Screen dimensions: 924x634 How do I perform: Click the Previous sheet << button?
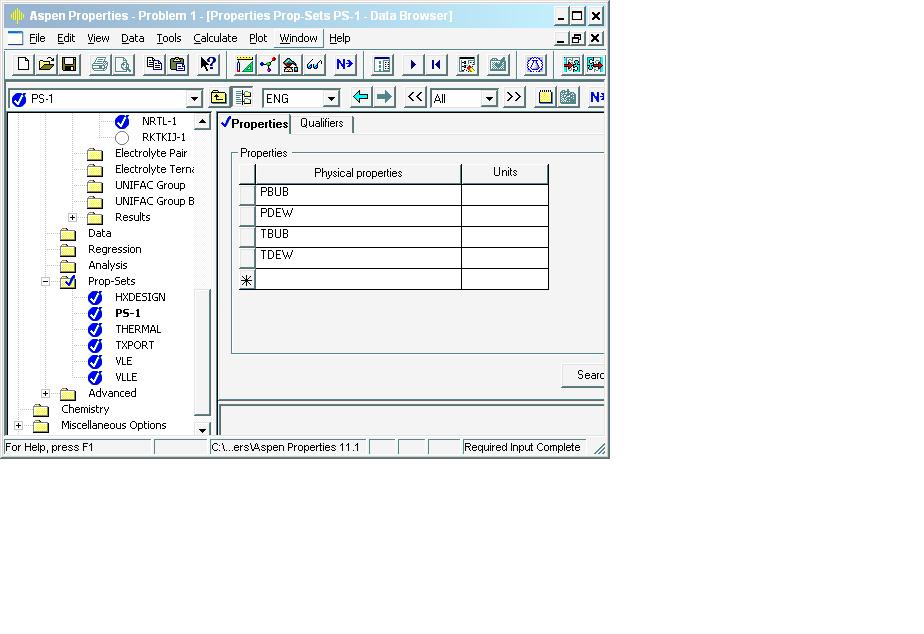(415, 97)
